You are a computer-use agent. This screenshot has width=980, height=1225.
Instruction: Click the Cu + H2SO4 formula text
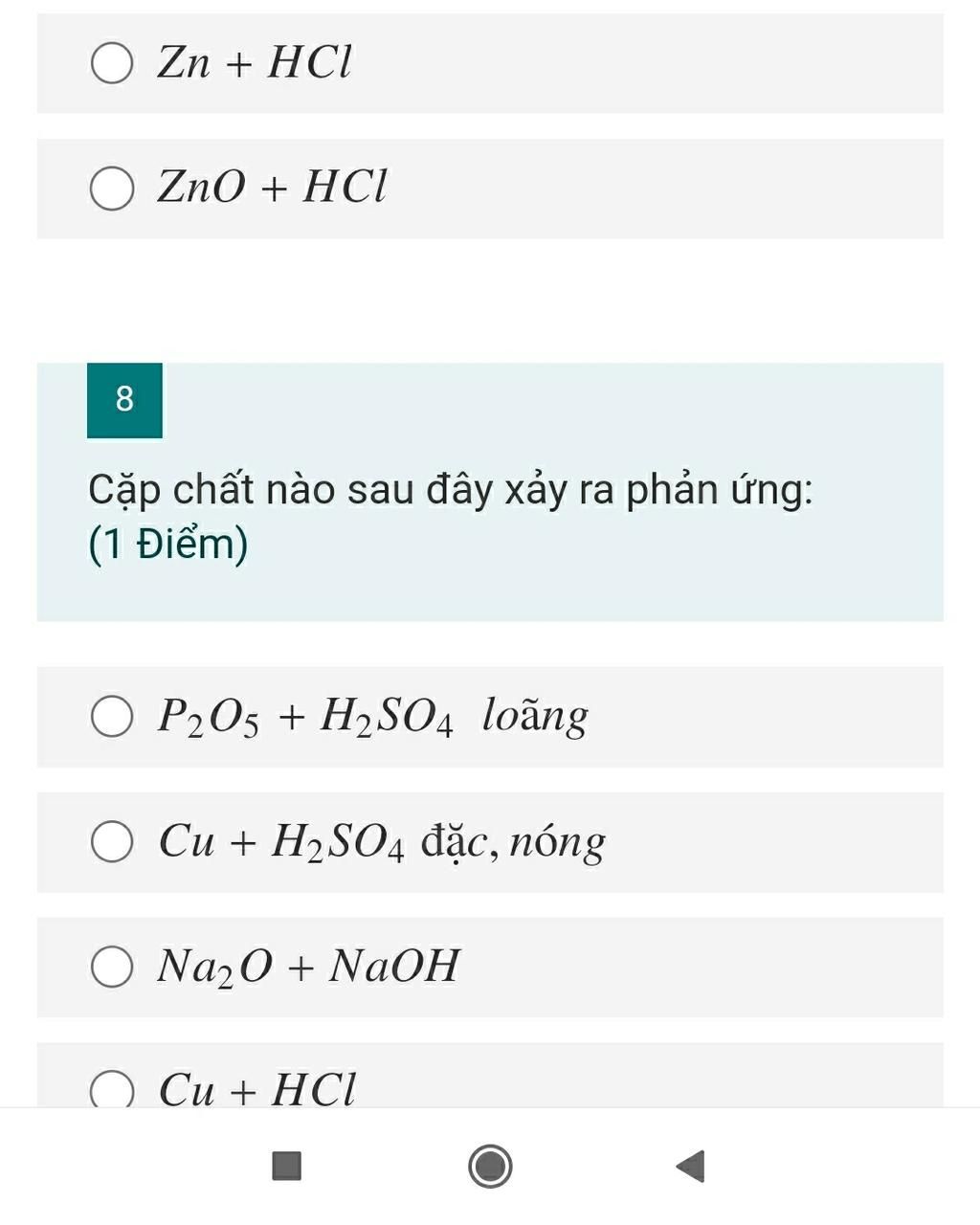(282, 842)
